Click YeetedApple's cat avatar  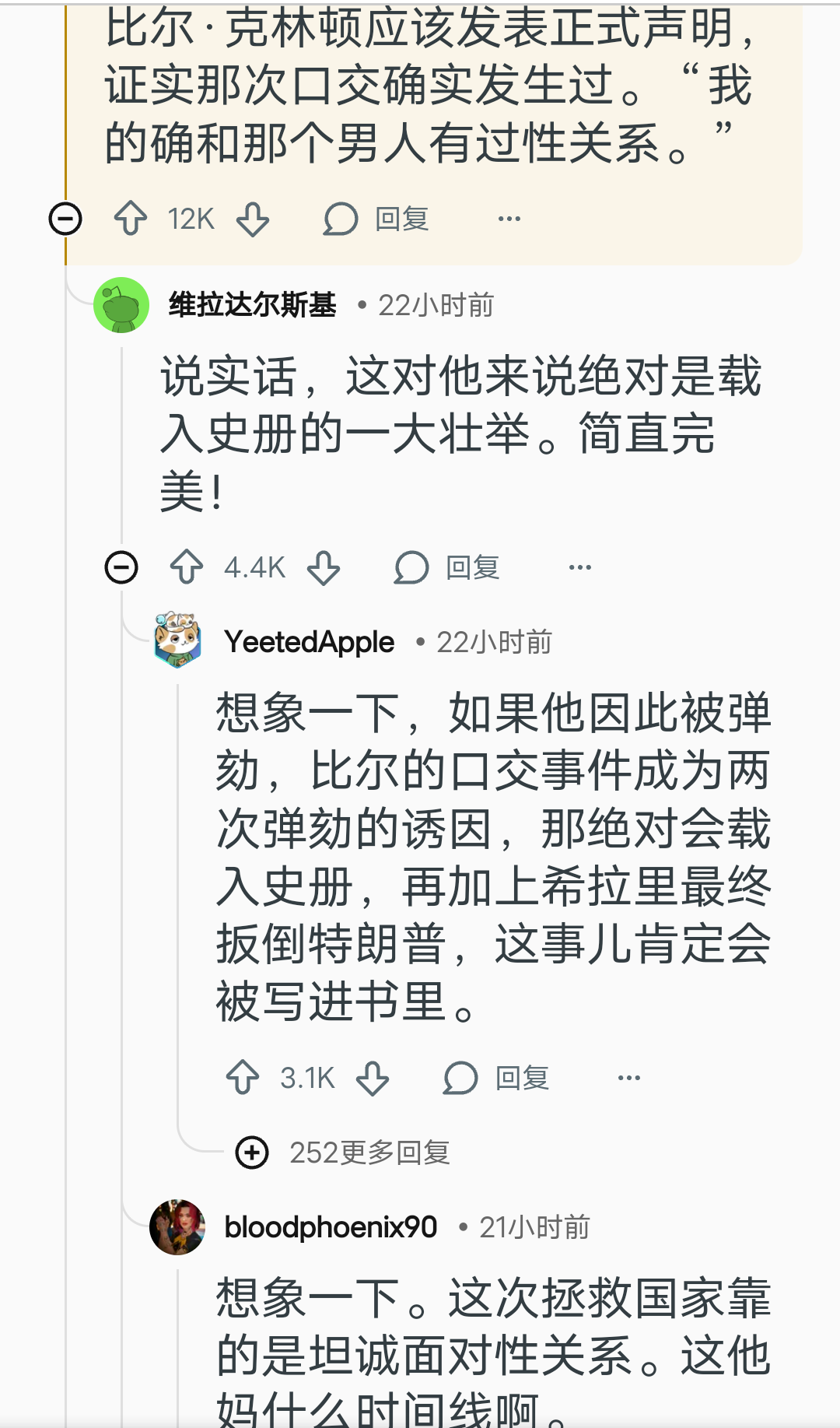coord(177,640)
